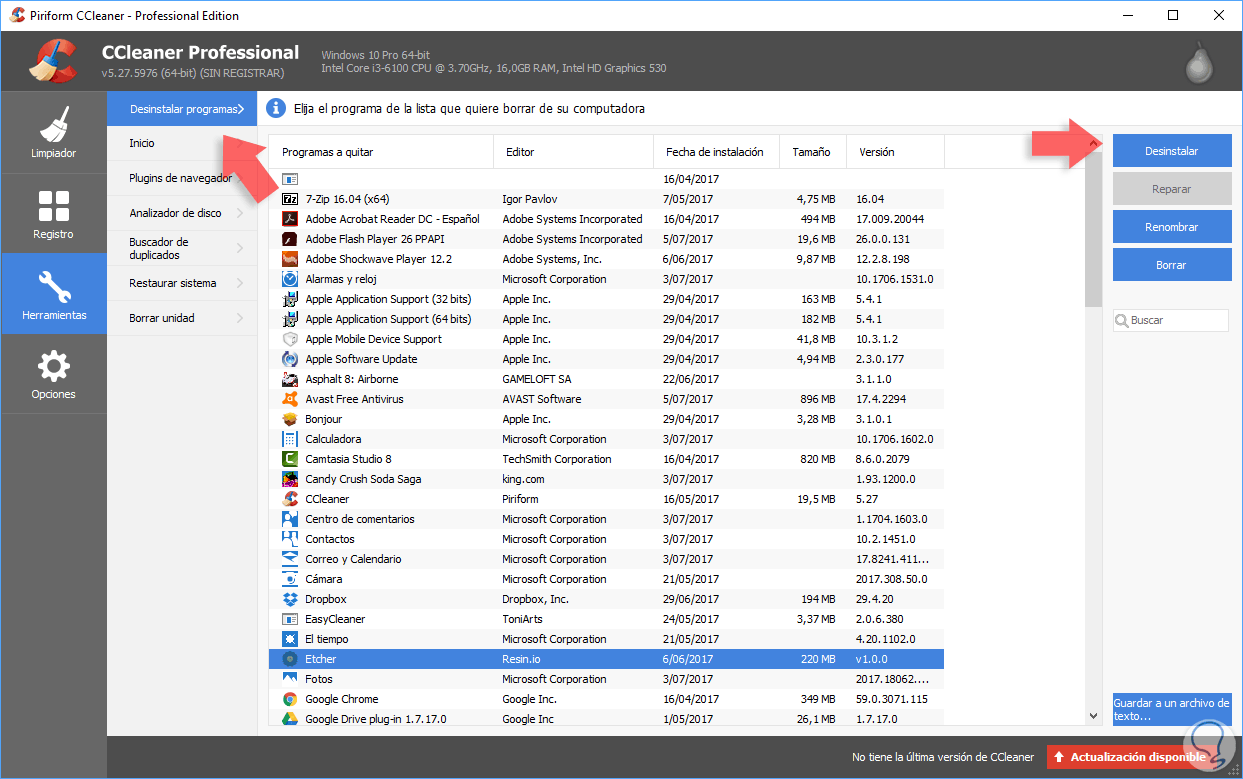Click the CCleaner list entry icon

pos(290,499)
